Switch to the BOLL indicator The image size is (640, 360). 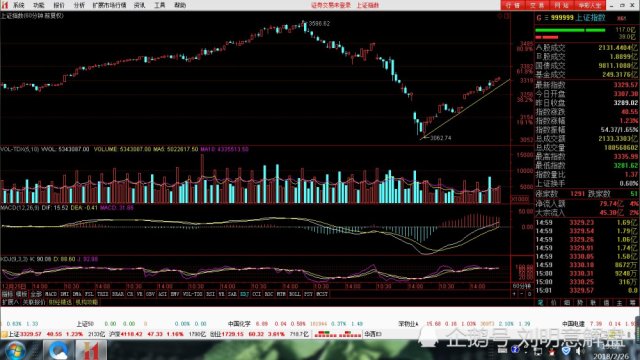pyautogui.click(x=294, y=294)
